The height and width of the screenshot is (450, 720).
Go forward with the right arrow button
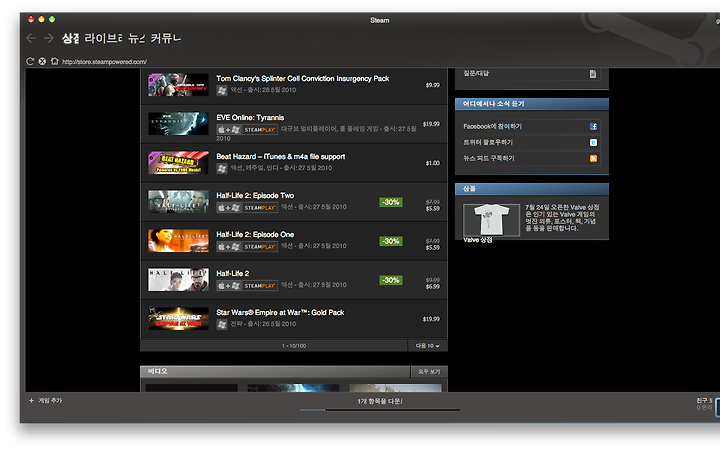(x=48, y=38)
